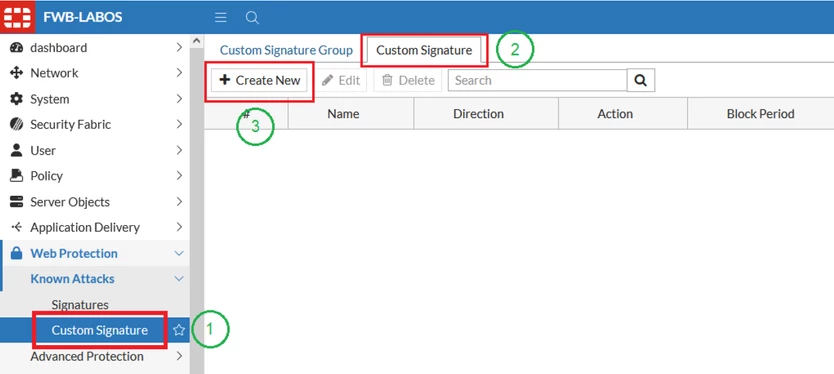Open the search magnifier in top bar
This screenshot has height=374, width=834.
coord(252,18)
